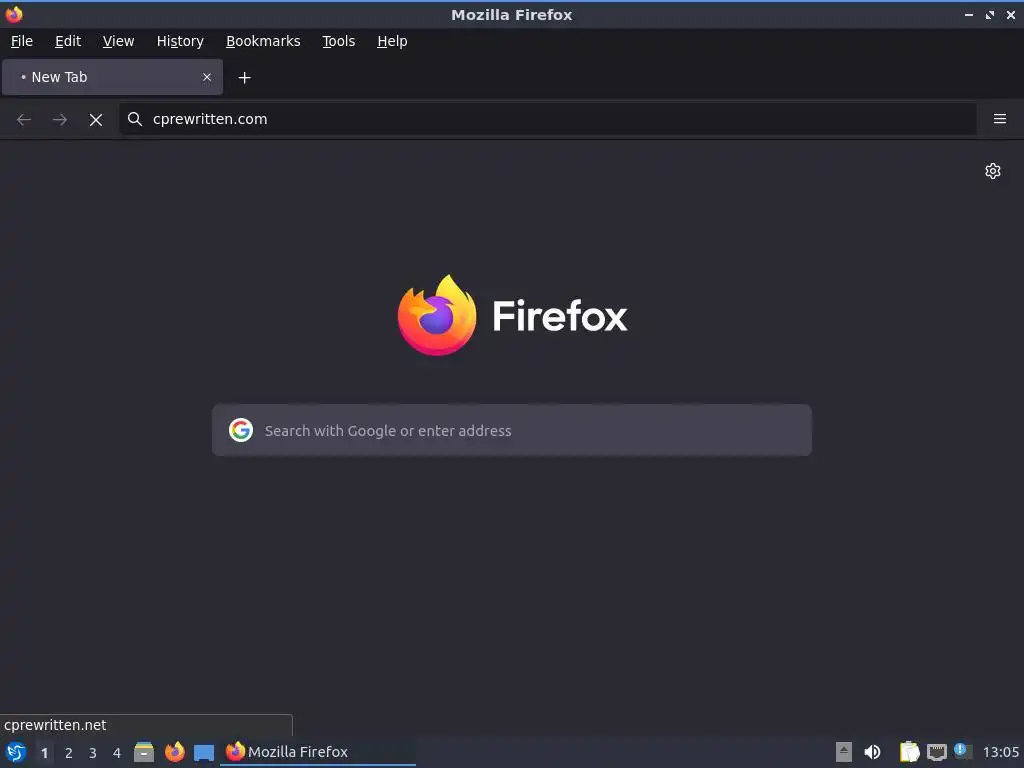The width and height of the screenshot is (1024, 768).
Task: Switch to workspace 3 in the taskbar
Action: pos(93,753)
